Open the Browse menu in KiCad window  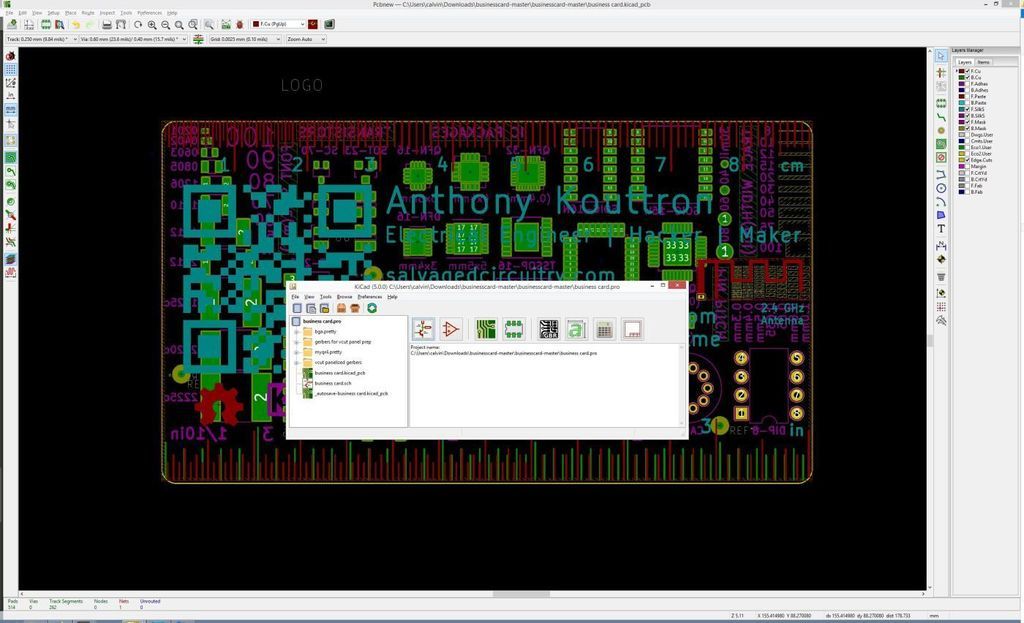[345, 297]
